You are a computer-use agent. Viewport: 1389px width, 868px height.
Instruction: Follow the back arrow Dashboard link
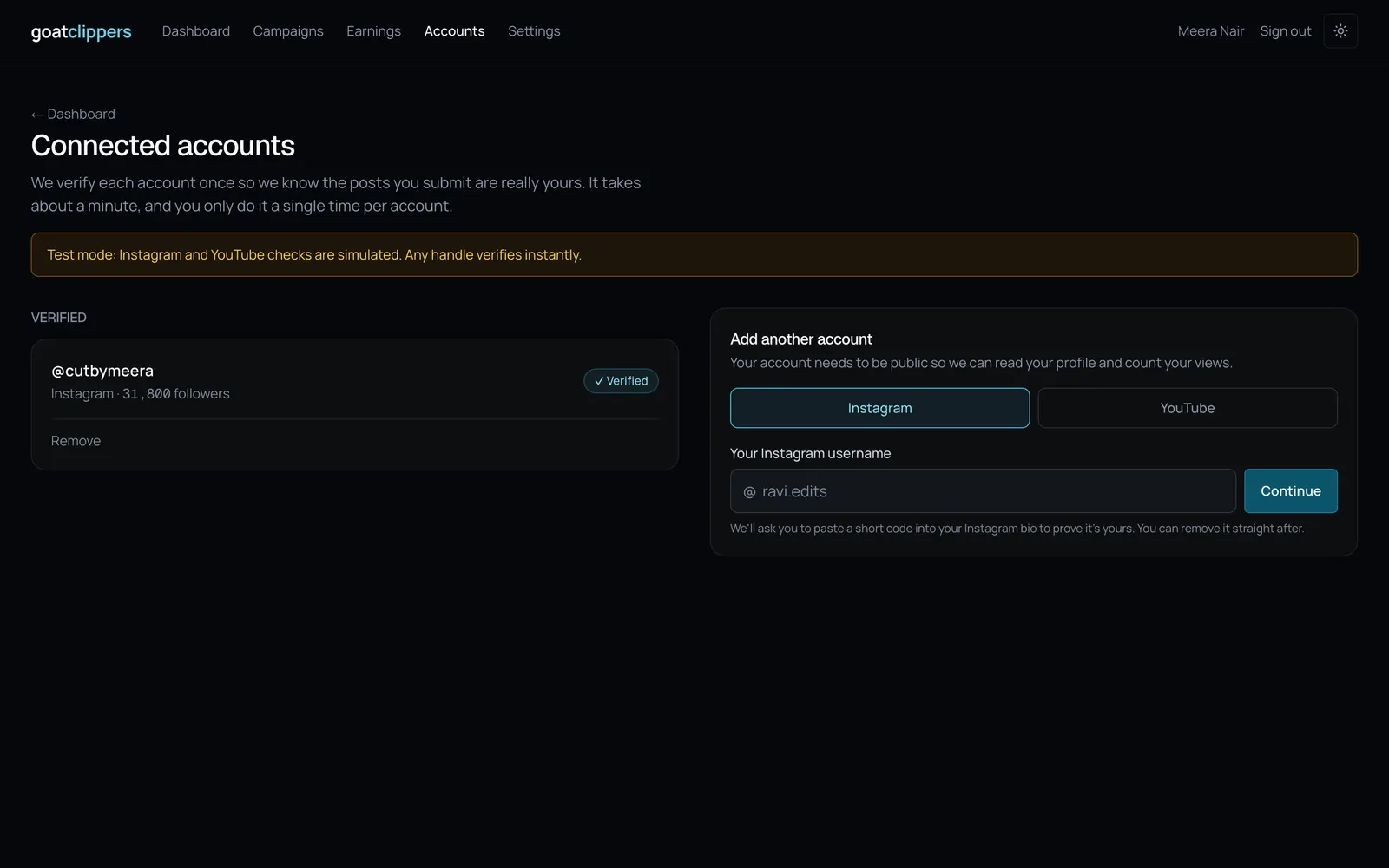click(x=73, y=114)
